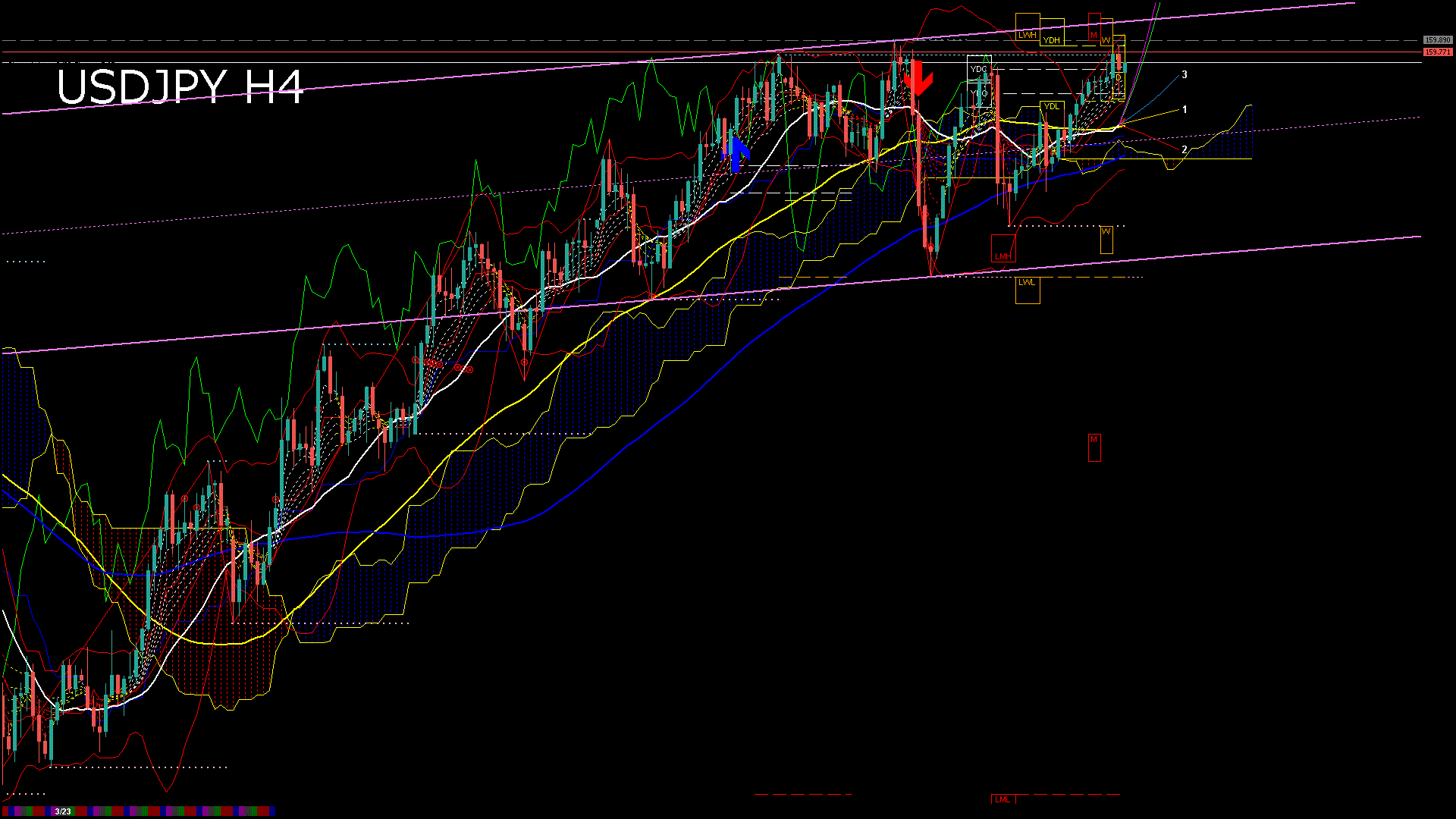Select the YDL level label box
Image resolution: width=1456 pixels, height=819 pixels.
point(1052,106)
